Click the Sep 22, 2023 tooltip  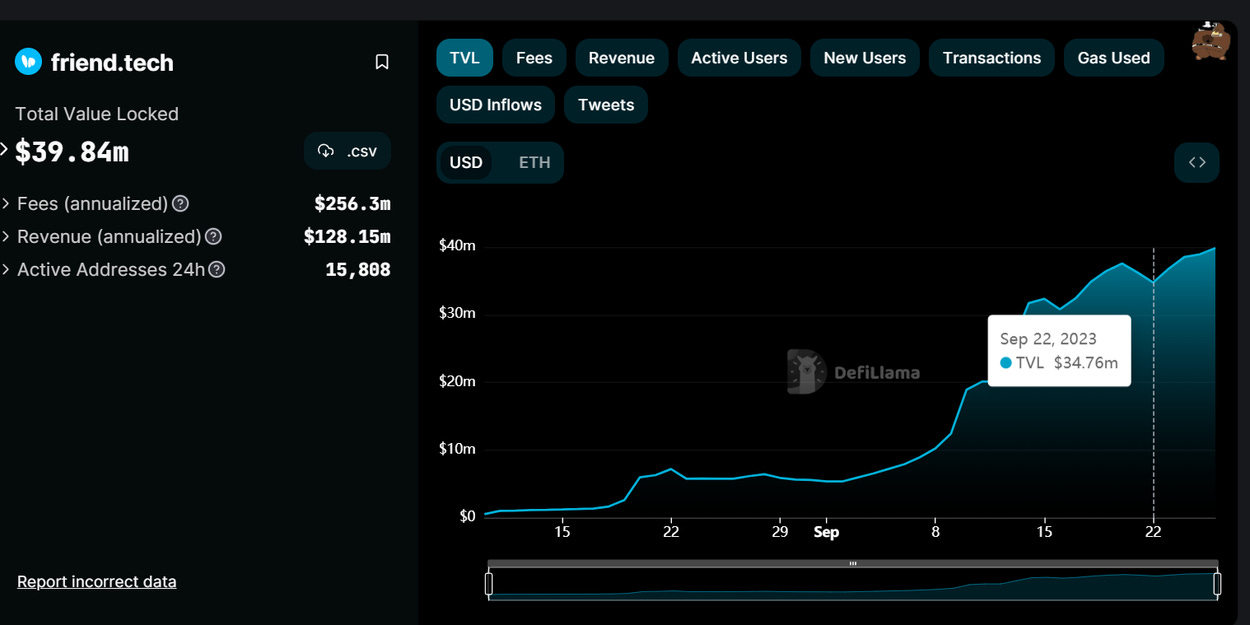1059,351
